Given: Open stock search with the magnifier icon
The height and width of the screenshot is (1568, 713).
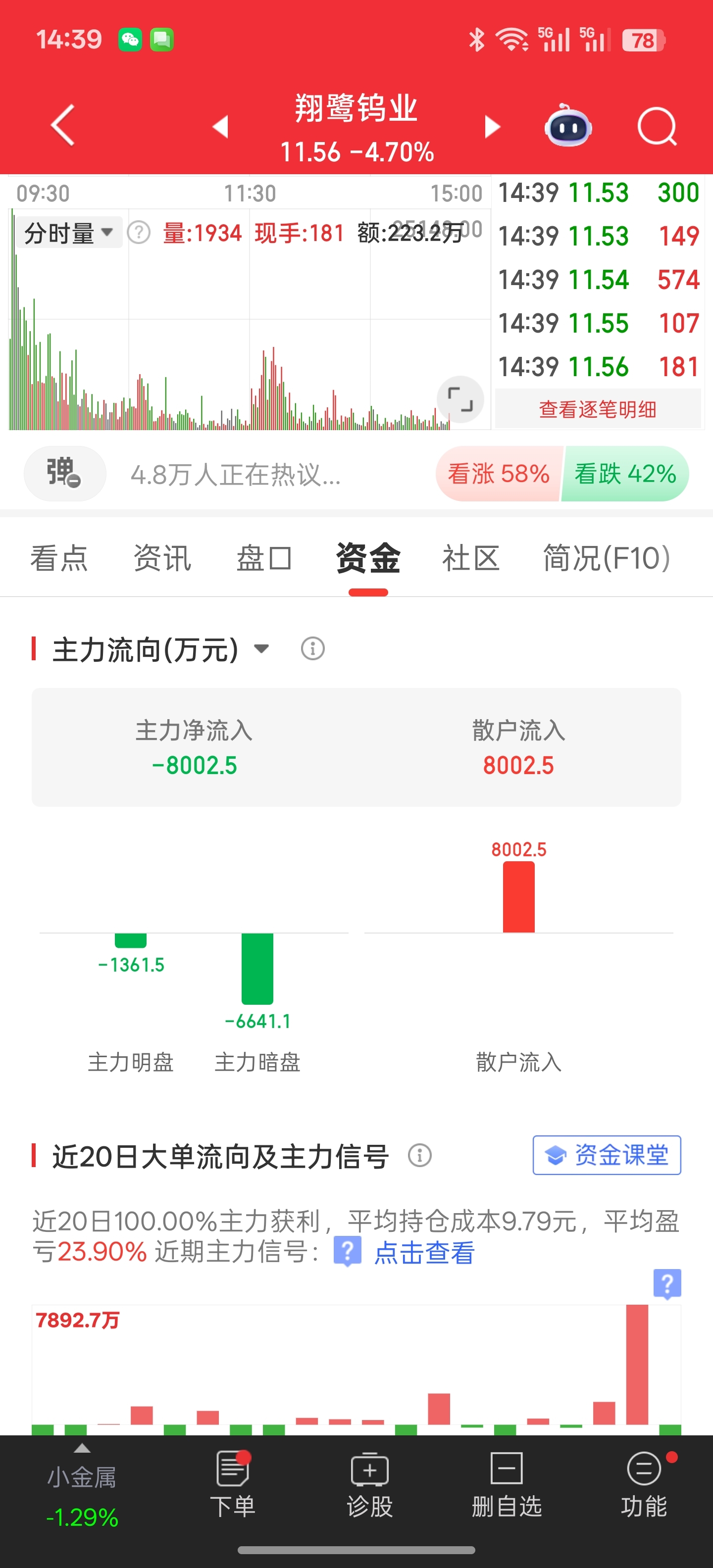Looking at the screenshot, I should pyautogui.click(x=657, y=127).
